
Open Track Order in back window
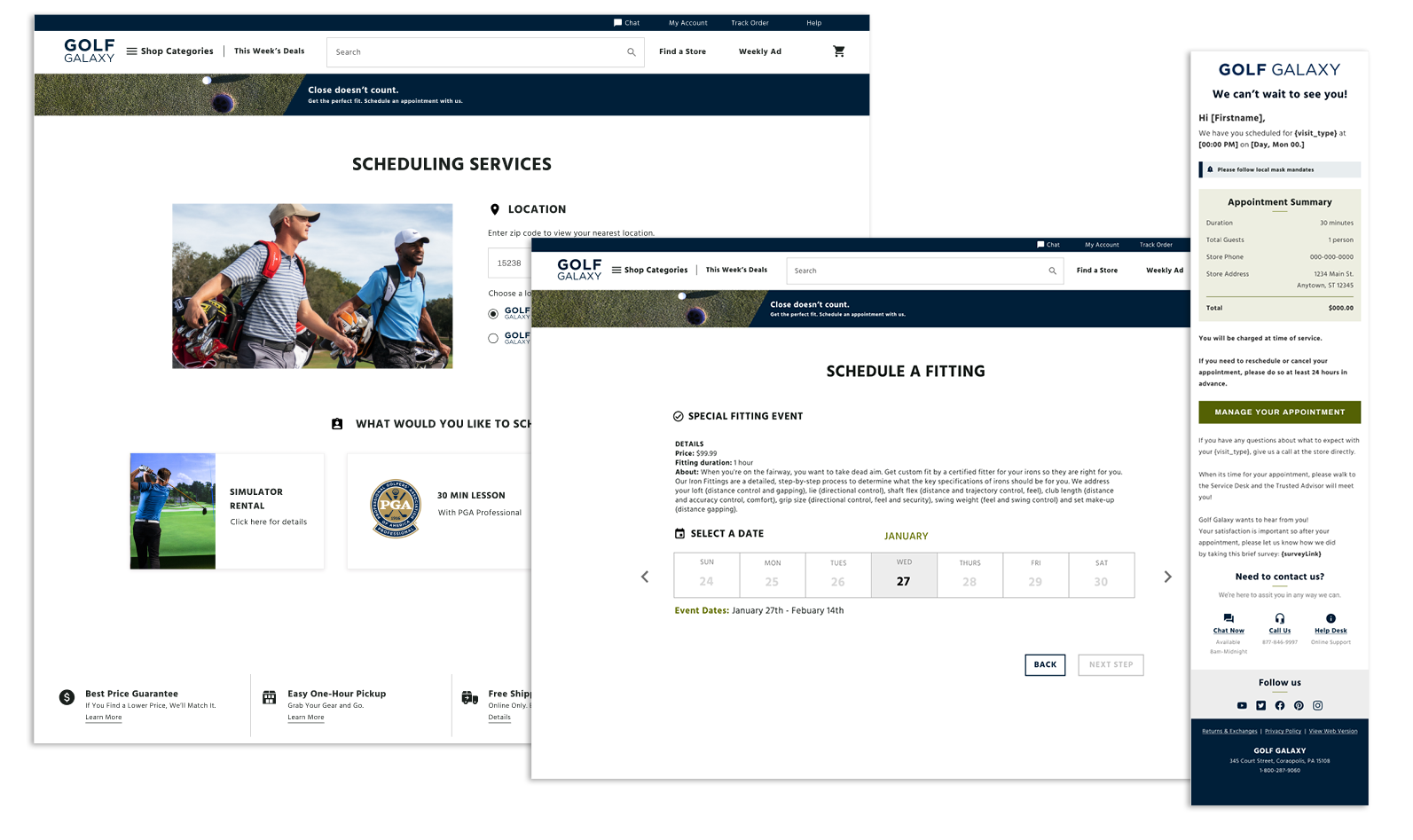750,23
